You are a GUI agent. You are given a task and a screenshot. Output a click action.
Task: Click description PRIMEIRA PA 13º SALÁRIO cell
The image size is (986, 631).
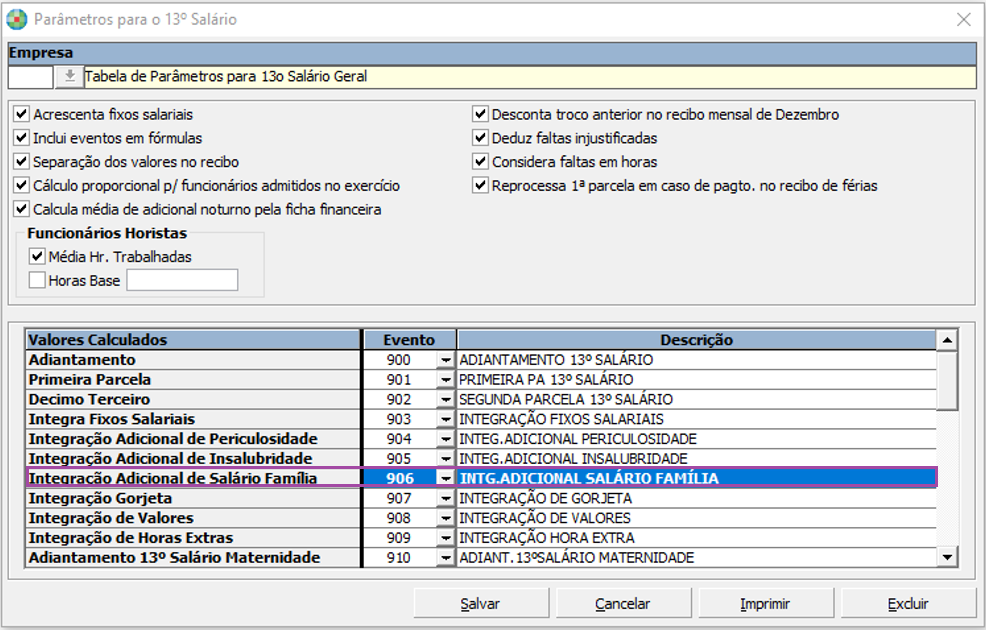pyautogui.click(x=697, y=380)
